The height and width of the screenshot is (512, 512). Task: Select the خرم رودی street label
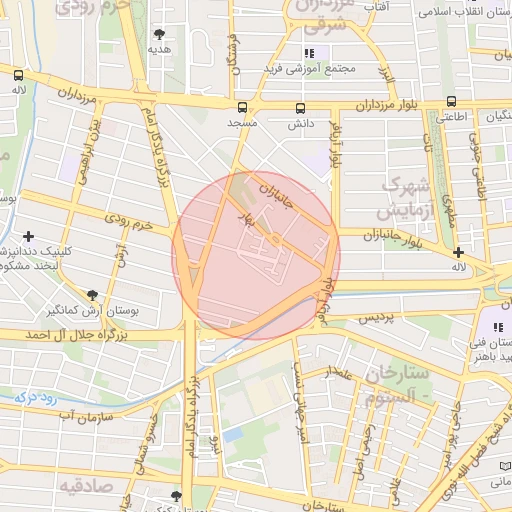tap(129, 222)
